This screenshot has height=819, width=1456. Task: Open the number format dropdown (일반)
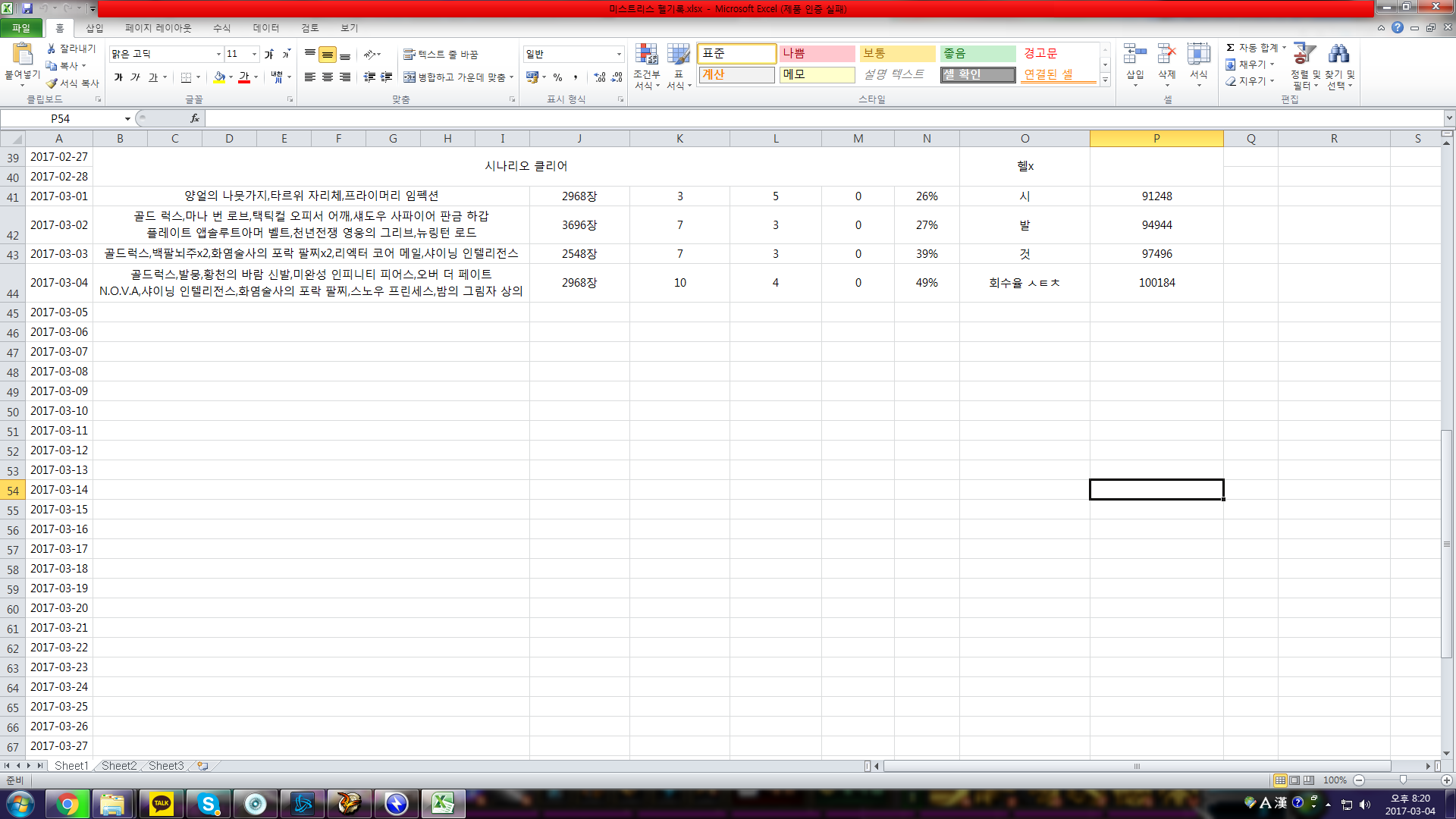point(619,54)
